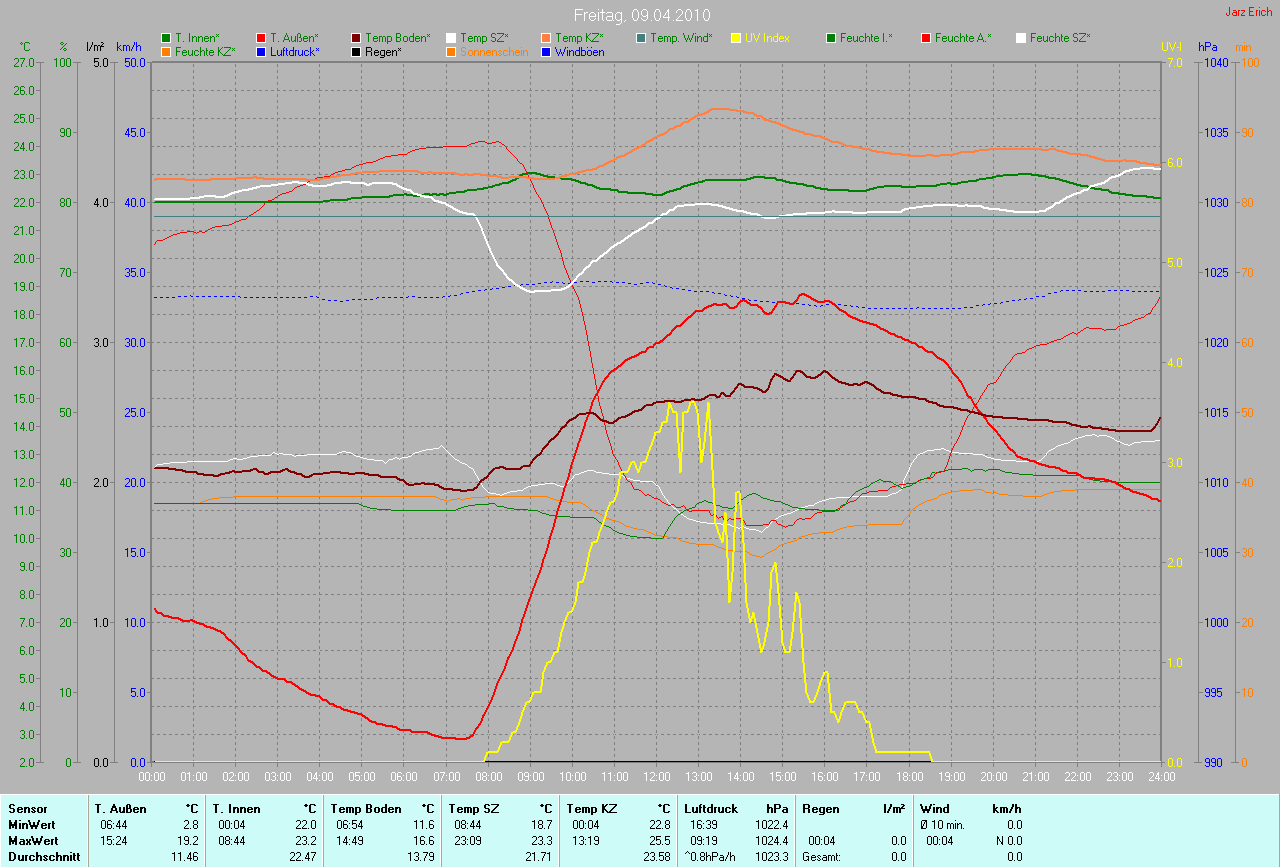This screenshot has height=867, width=1280.
Task: Select the Luftdruck* legend label
Action: (295, 52)
